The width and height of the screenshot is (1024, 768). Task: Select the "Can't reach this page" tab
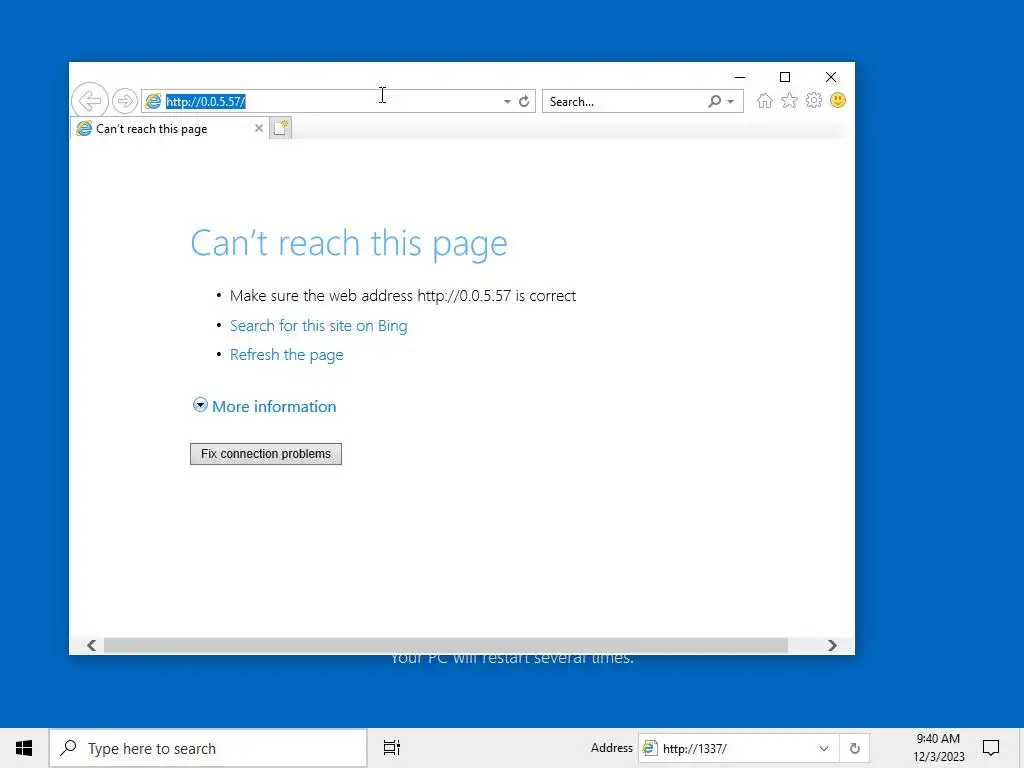170,129
